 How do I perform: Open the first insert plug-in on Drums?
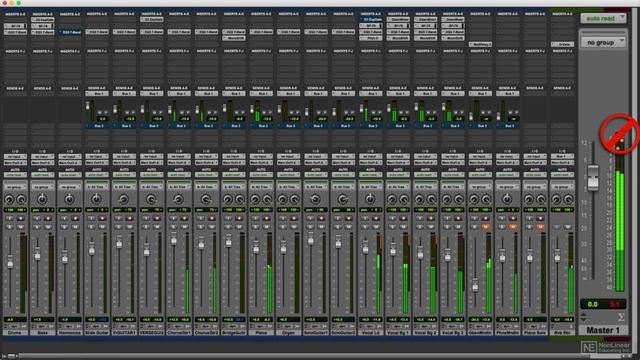[x=16, y=26]
